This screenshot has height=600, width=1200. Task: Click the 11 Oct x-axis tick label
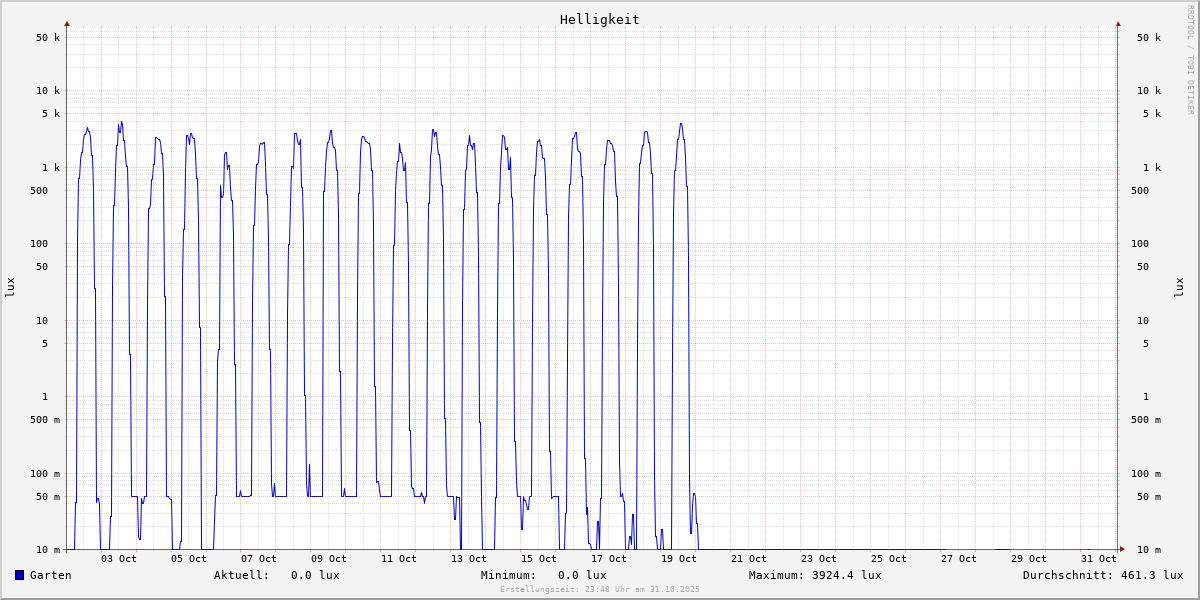(399, 559)
